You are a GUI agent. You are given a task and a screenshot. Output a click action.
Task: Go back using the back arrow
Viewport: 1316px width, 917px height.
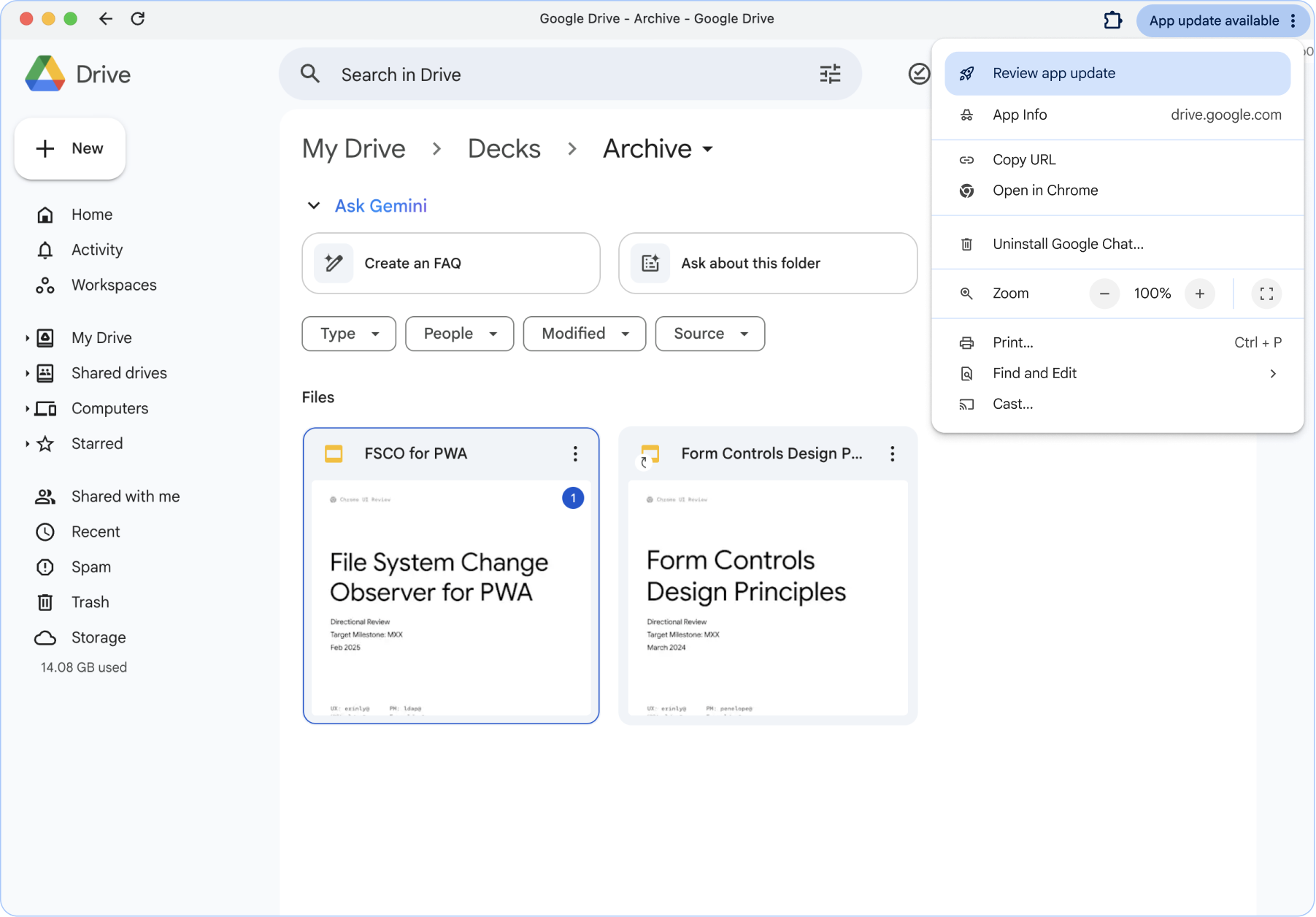(x=106, y=19)
